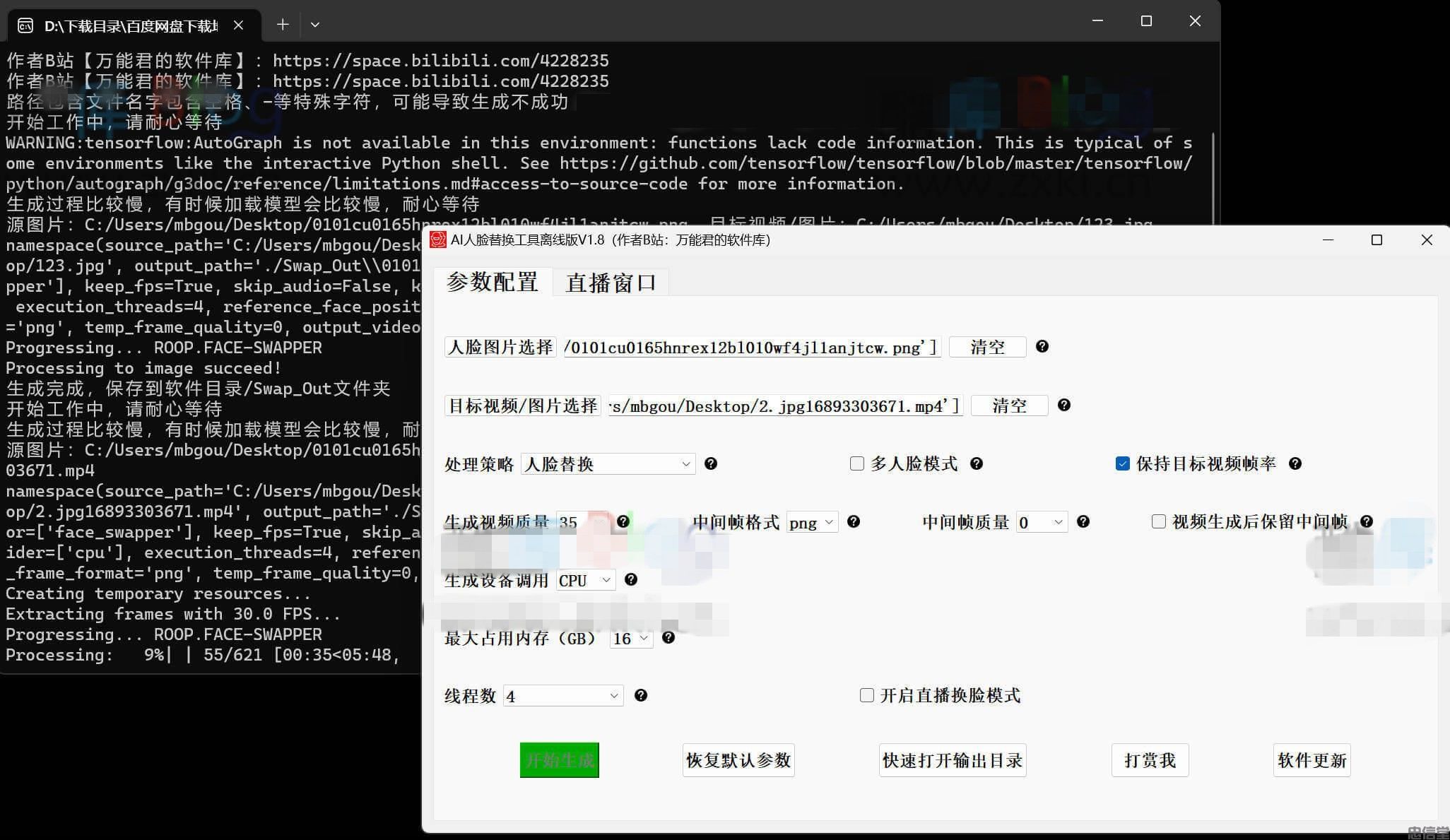The width and height of the screenshot is (1450, 840).
Task: Open the 生成设备调用 CPU dropdown
Action: click(x=584, y=579)
